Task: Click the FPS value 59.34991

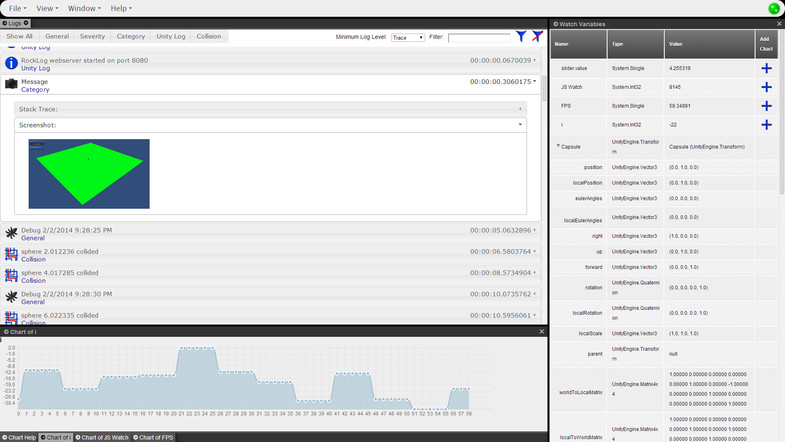Action: click(x=680, y=106)
